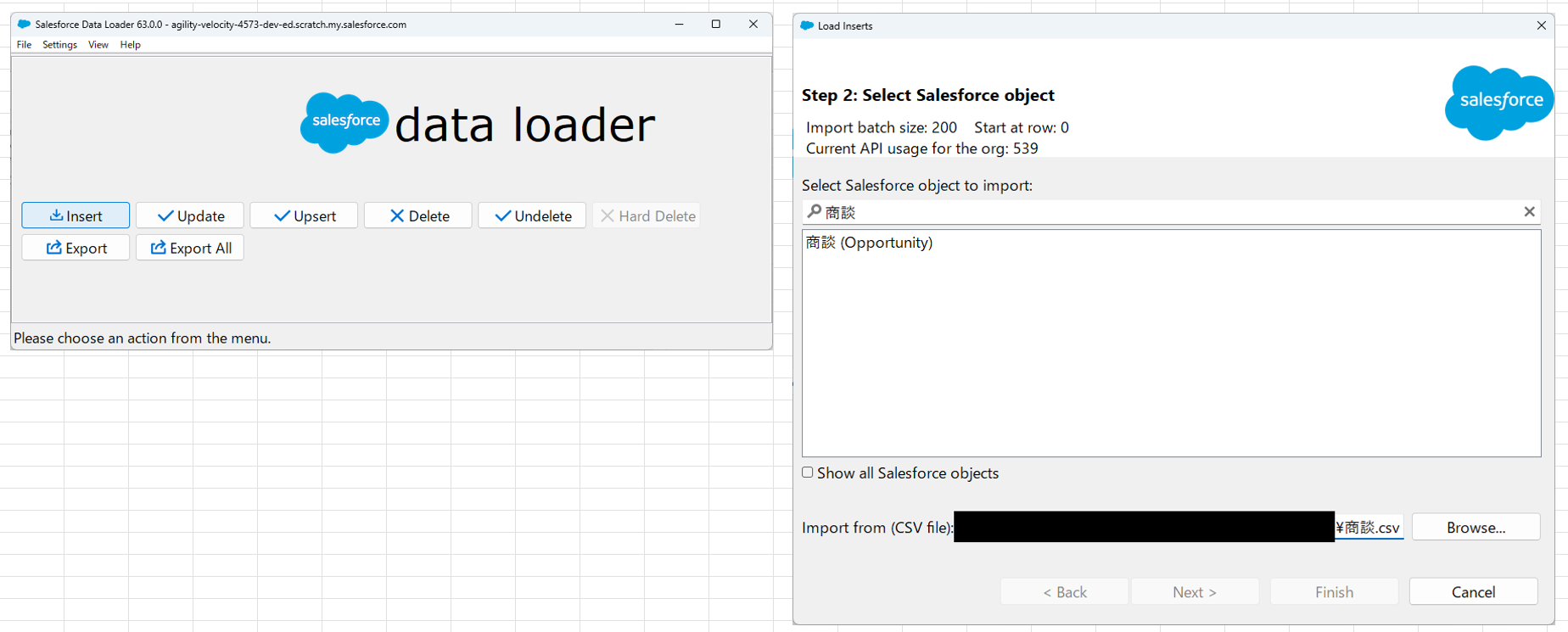Click the CSV file path input field
1568x632 pixels.
coord(1179,527)
